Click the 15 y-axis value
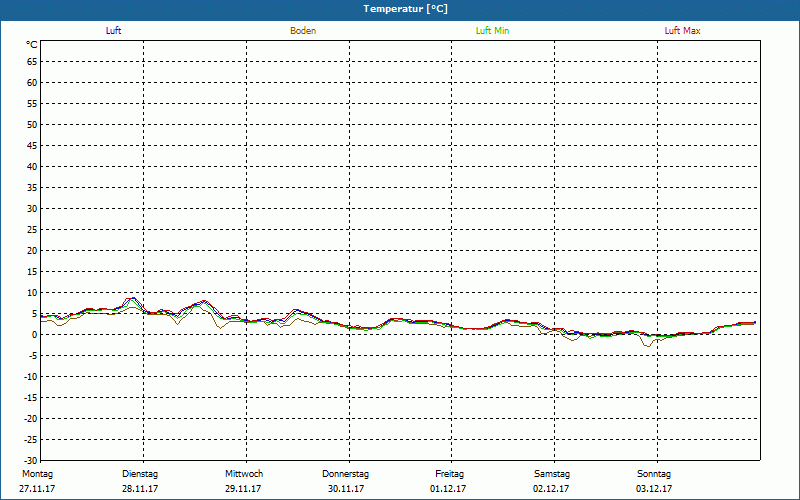This screenshot has height=500, width=800. tap(32, 272)
